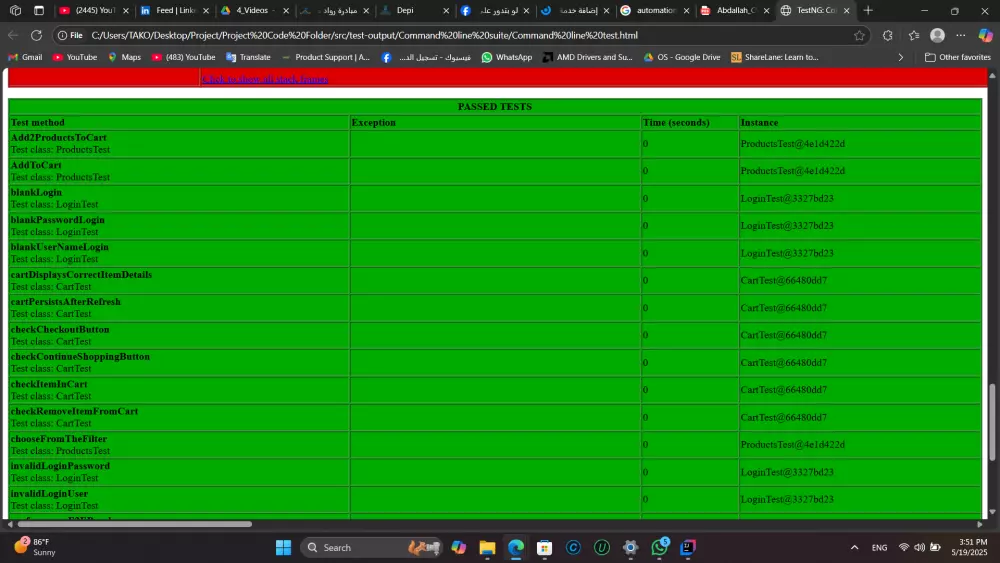This screenshot has width=1000, height=563.
Task: Click the blankPasswordLogin test method
Action: pos(57,220)
